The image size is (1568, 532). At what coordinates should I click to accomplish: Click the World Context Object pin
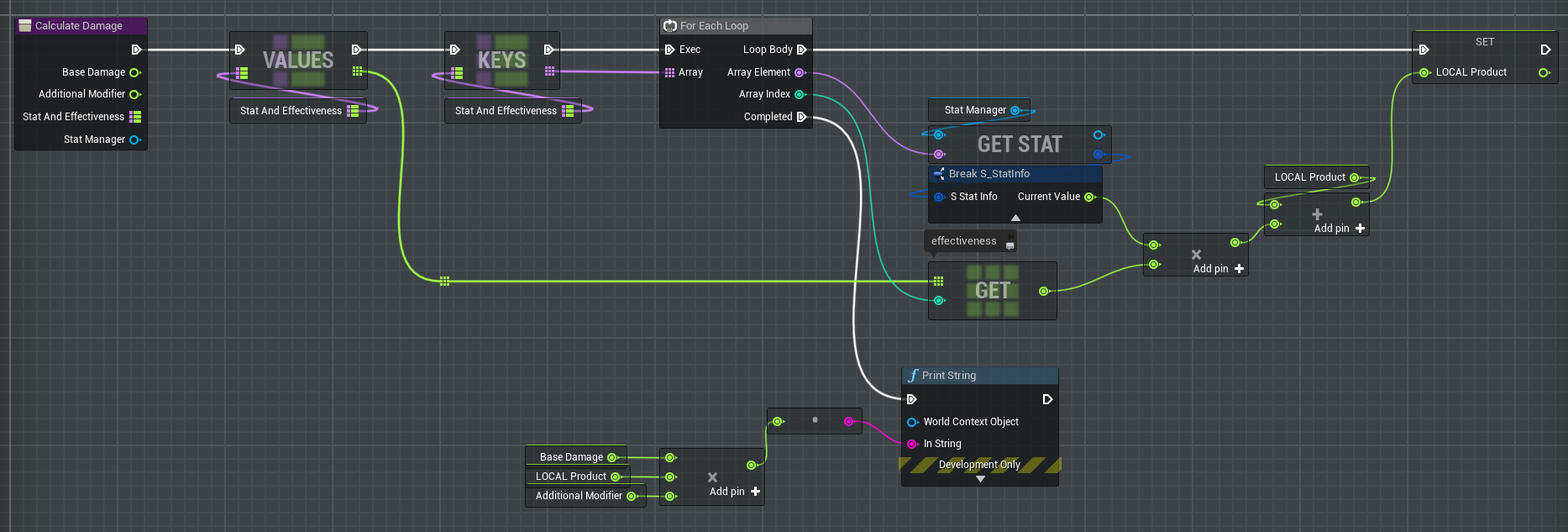[x=912, y=422]
